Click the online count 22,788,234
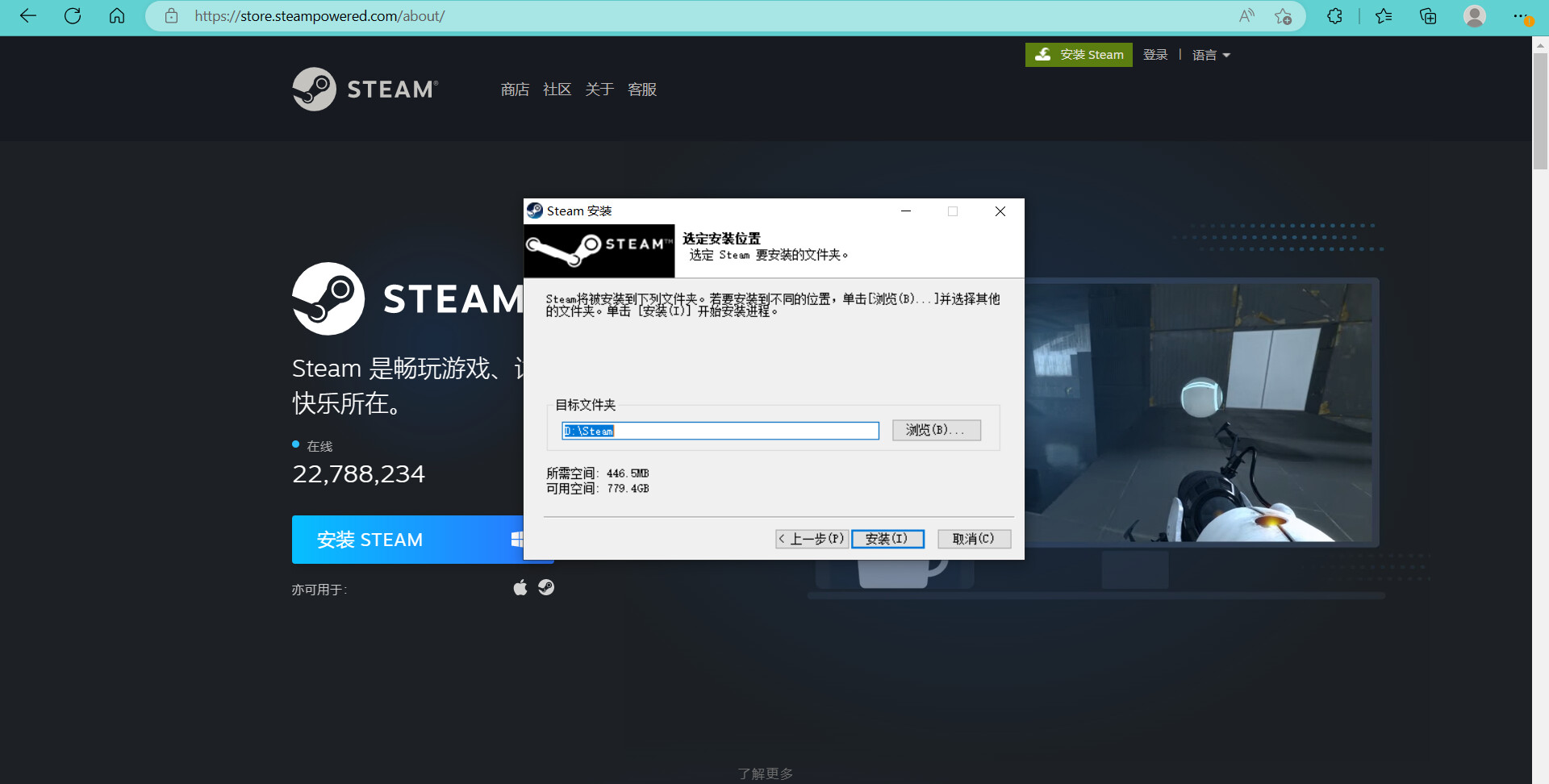The image size is (1549, 784). 358,474
